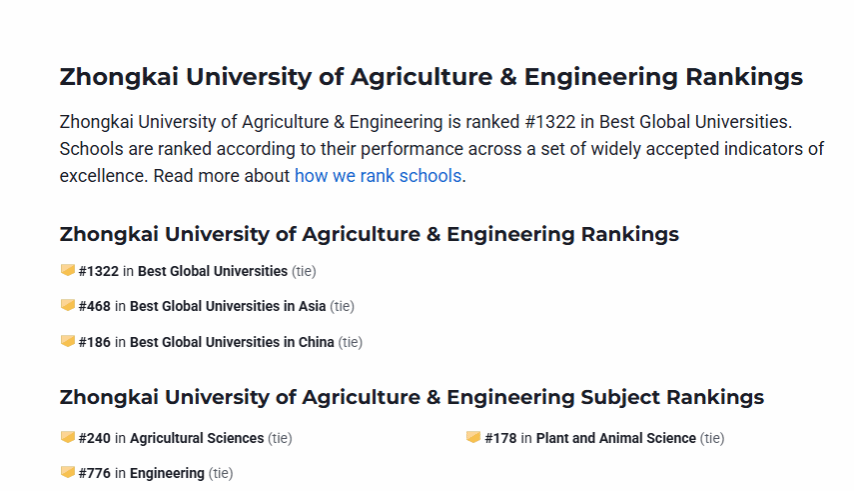854x491 pixels.
Task: Click the smaller second Rankings subheading
Action: coord(369,234)
